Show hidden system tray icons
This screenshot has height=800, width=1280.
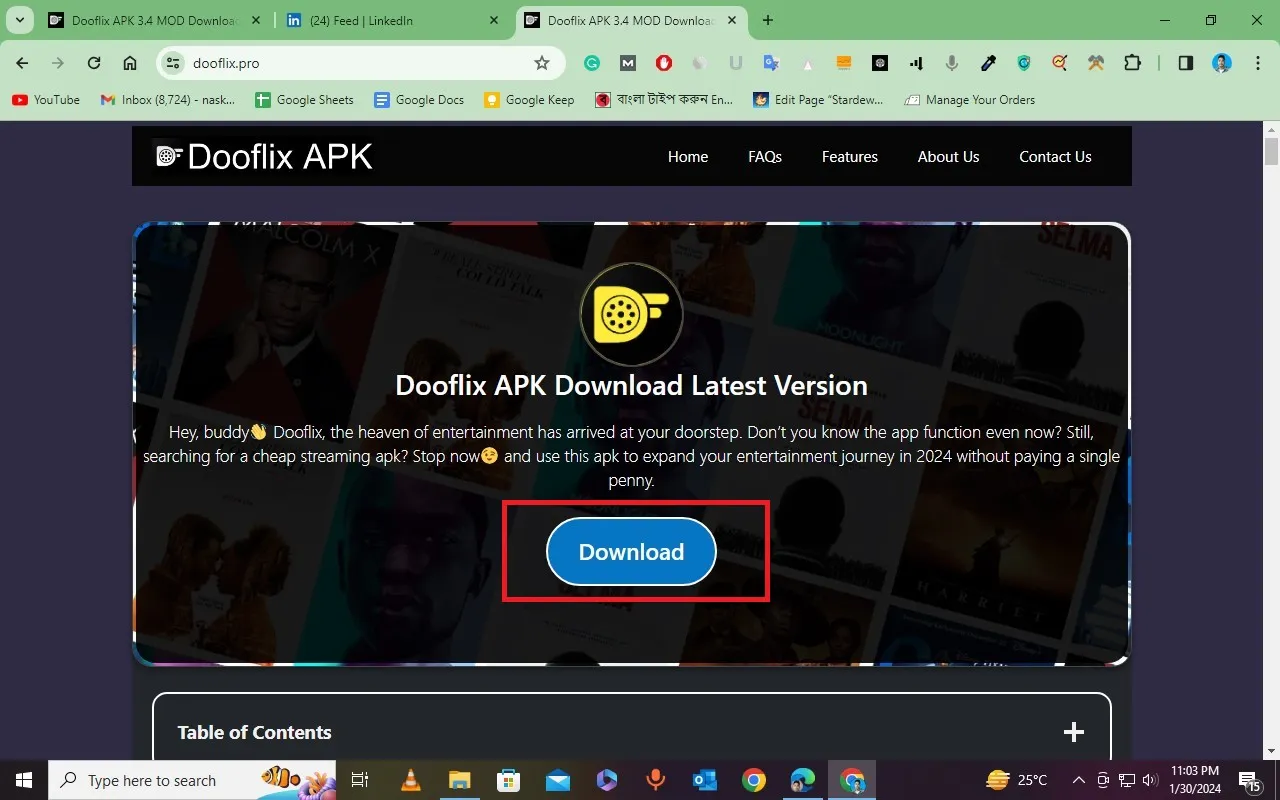(x=1078, y=780)
